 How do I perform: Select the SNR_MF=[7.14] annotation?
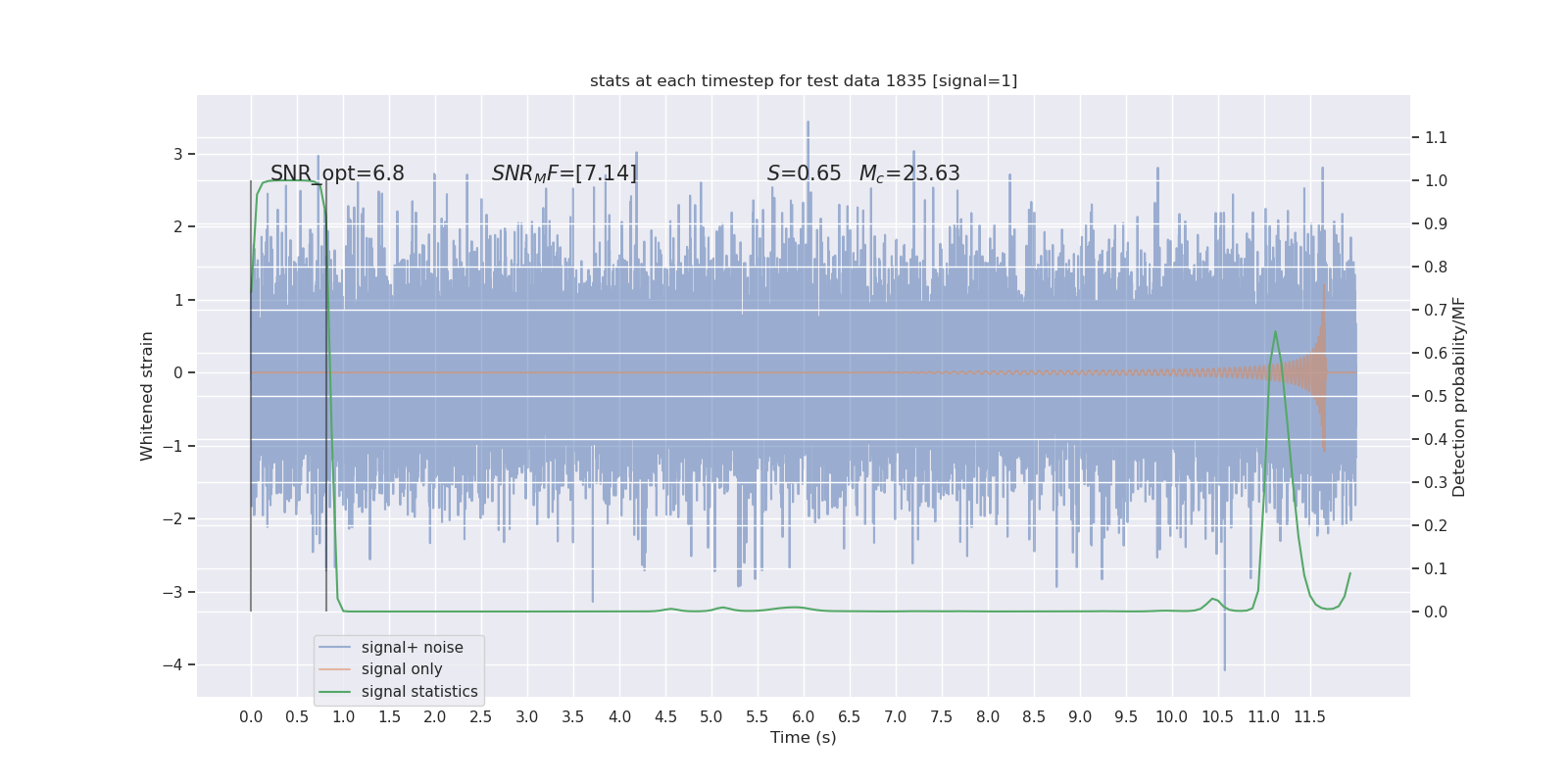point(564,173)
